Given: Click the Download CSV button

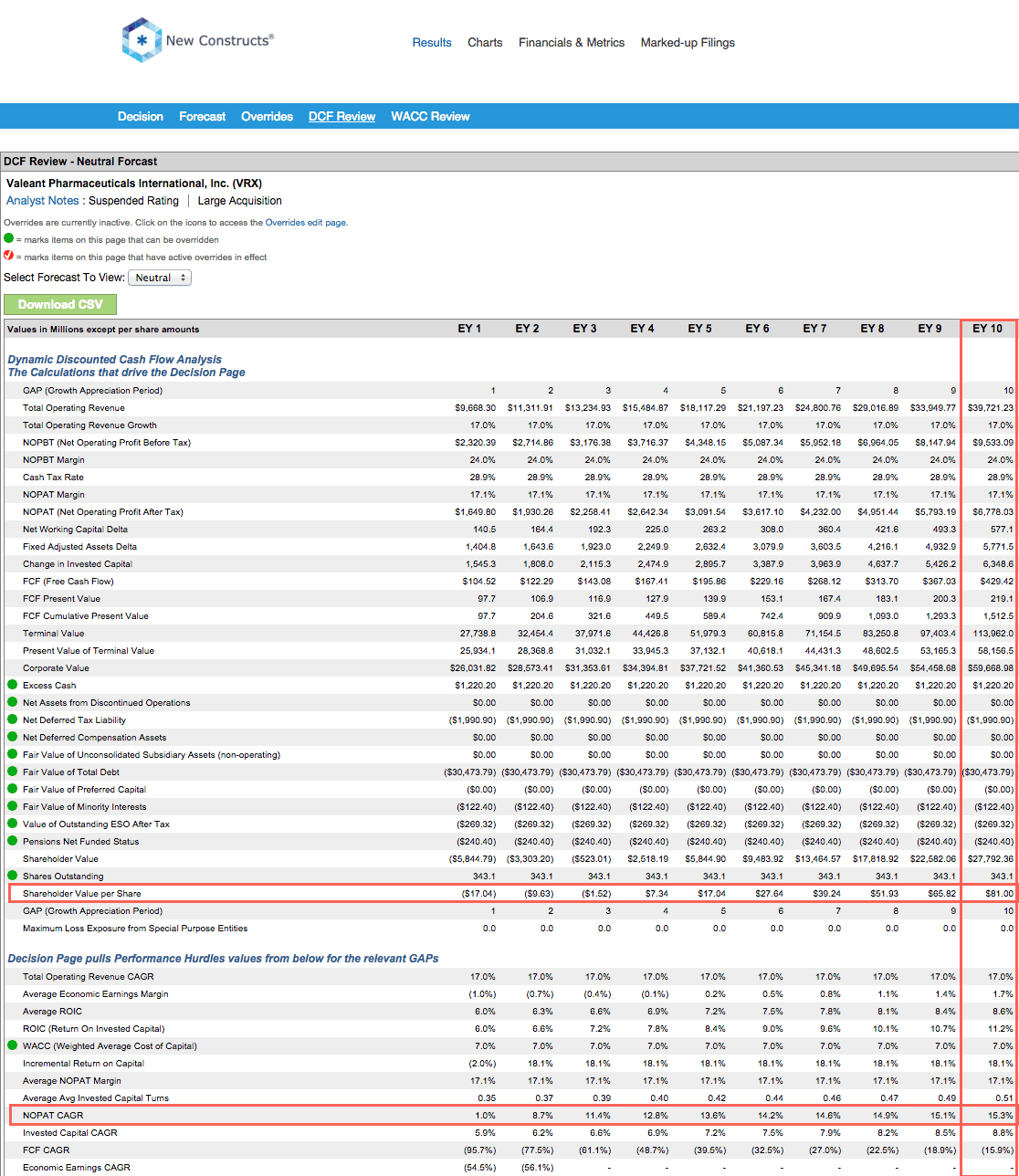Looking at the screenshot, I should click(x=60, y=305).
